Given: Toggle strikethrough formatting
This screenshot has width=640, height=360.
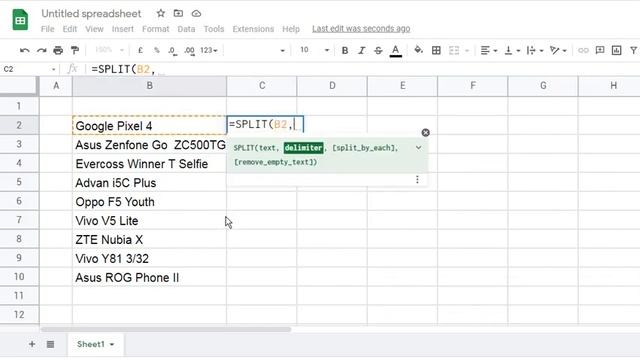Looking at the screenshot, I should tap(378, 50).
